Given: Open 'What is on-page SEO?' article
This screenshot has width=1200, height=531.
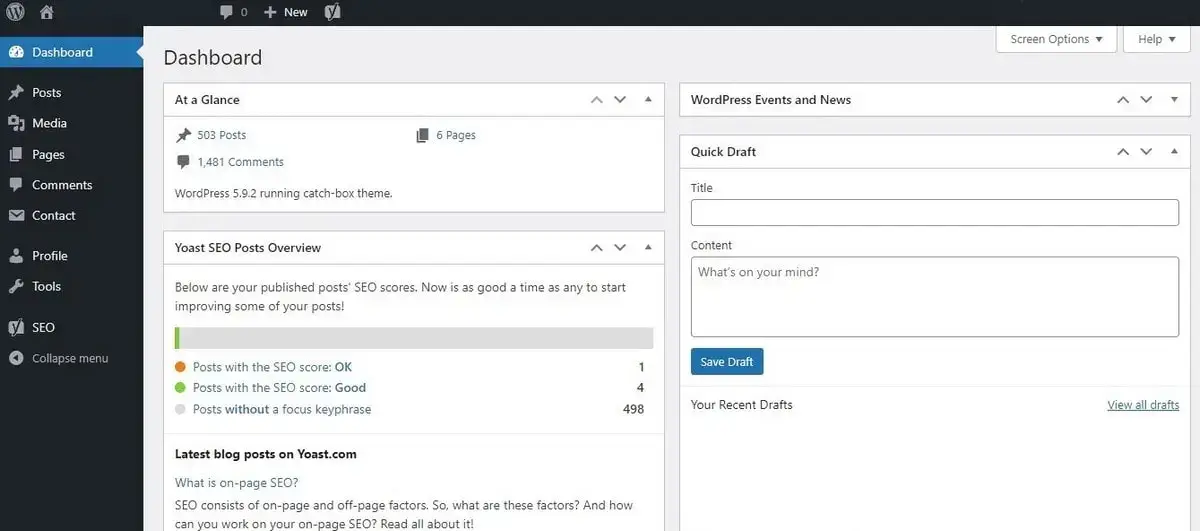Looking at the screenshot, I should click(237, 483).
